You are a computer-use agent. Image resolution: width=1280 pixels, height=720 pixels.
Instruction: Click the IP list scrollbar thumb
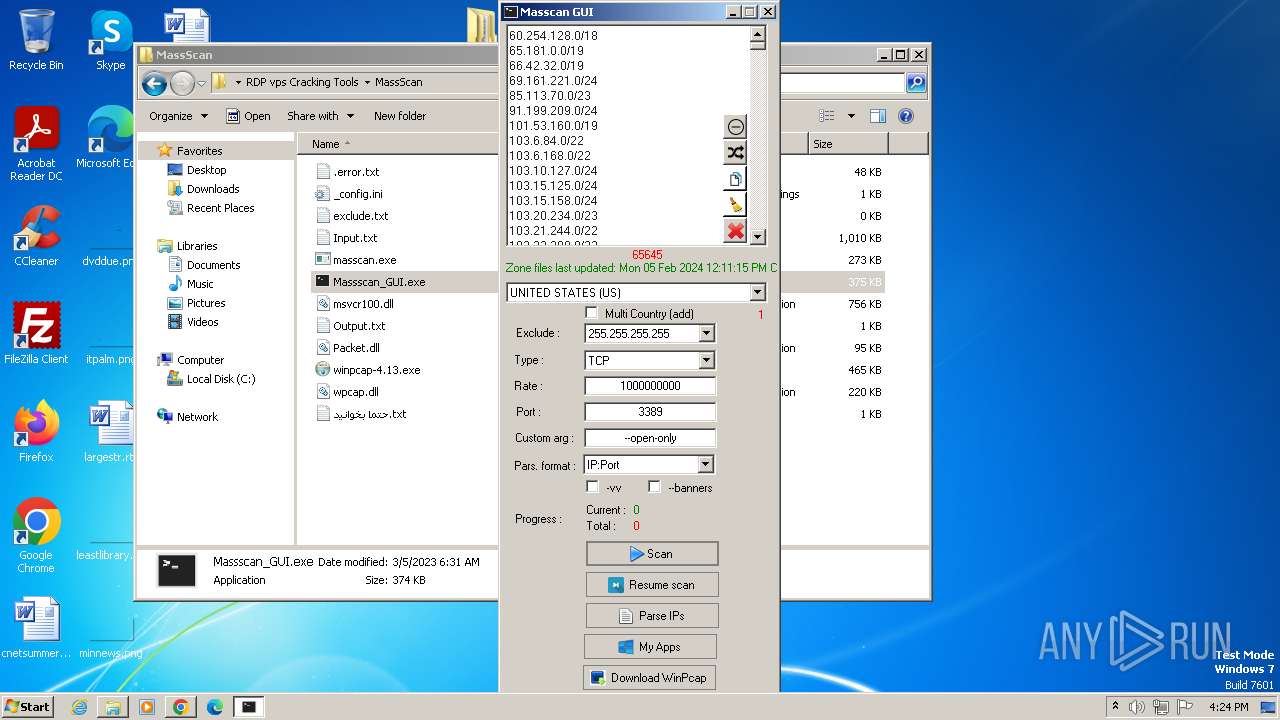point(758,45)
